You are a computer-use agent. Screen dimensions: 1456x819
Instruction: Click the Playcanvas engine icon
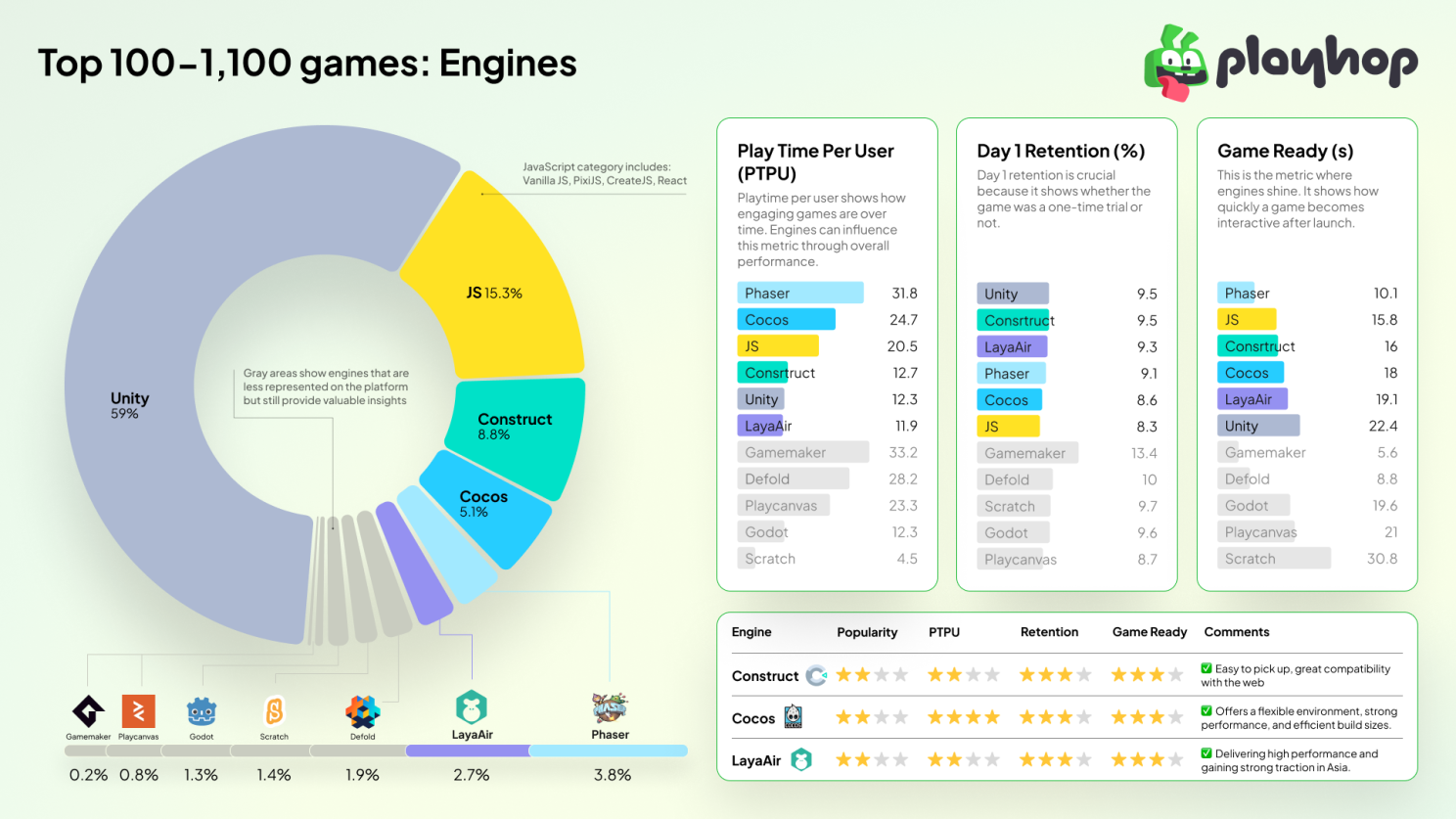[x=139, y=710]
